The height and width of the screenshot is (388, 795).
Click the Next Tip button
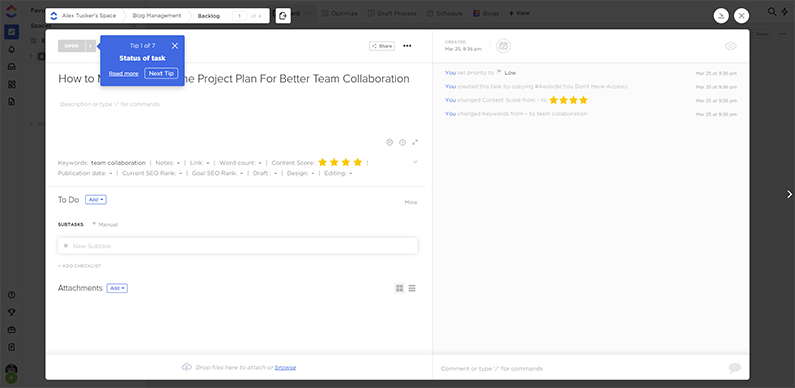[161, 74]
